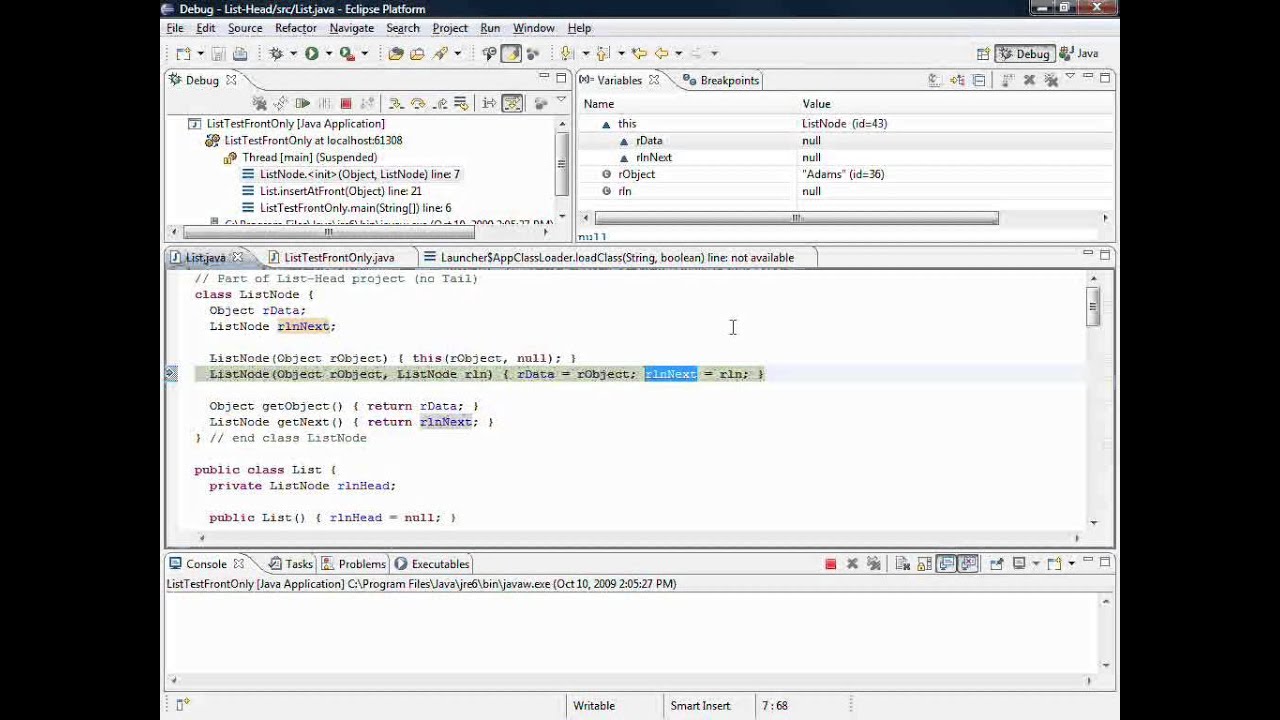
Task: Click the Step Into icon
Action: click(395, 103)
